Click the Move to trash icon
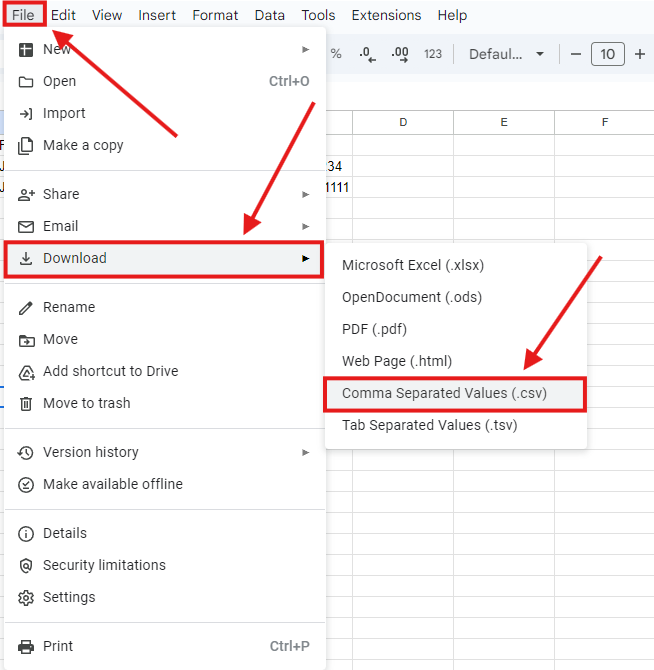The image size is (654, 670). pos(26,403)
